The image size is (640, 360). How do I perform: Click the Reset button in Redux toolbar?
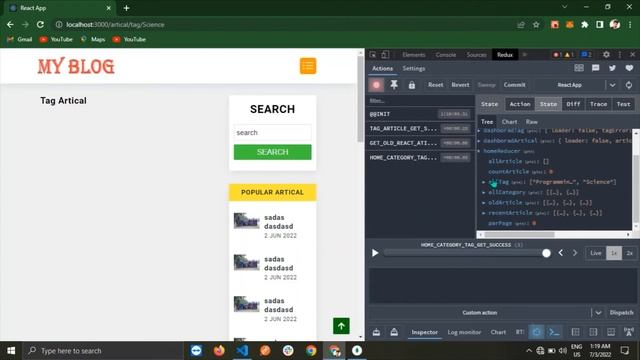(435, 85)
